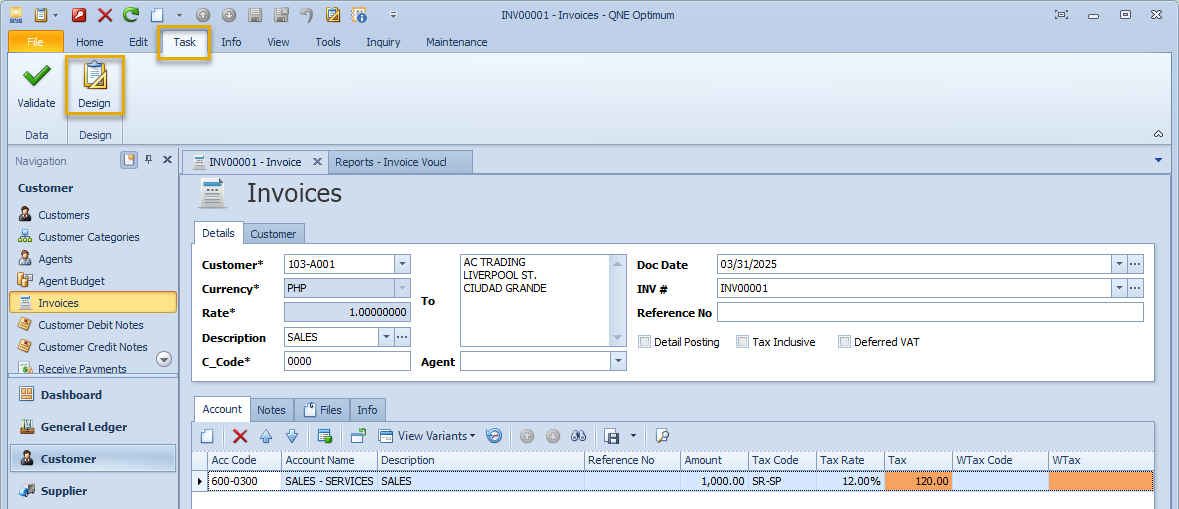Open the INV # dropdown arrow
Screen dimensions: 1179x509
1120,288
